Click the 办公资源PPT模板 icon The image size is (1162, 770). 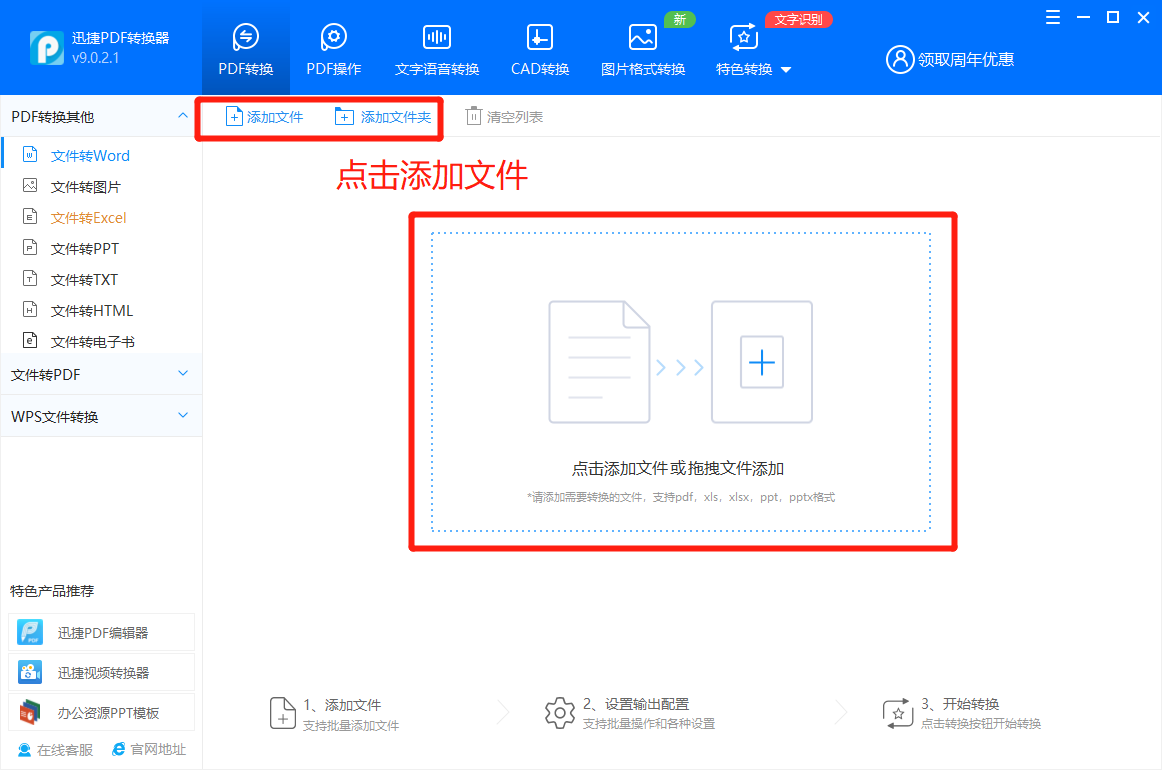coord(30,712)
